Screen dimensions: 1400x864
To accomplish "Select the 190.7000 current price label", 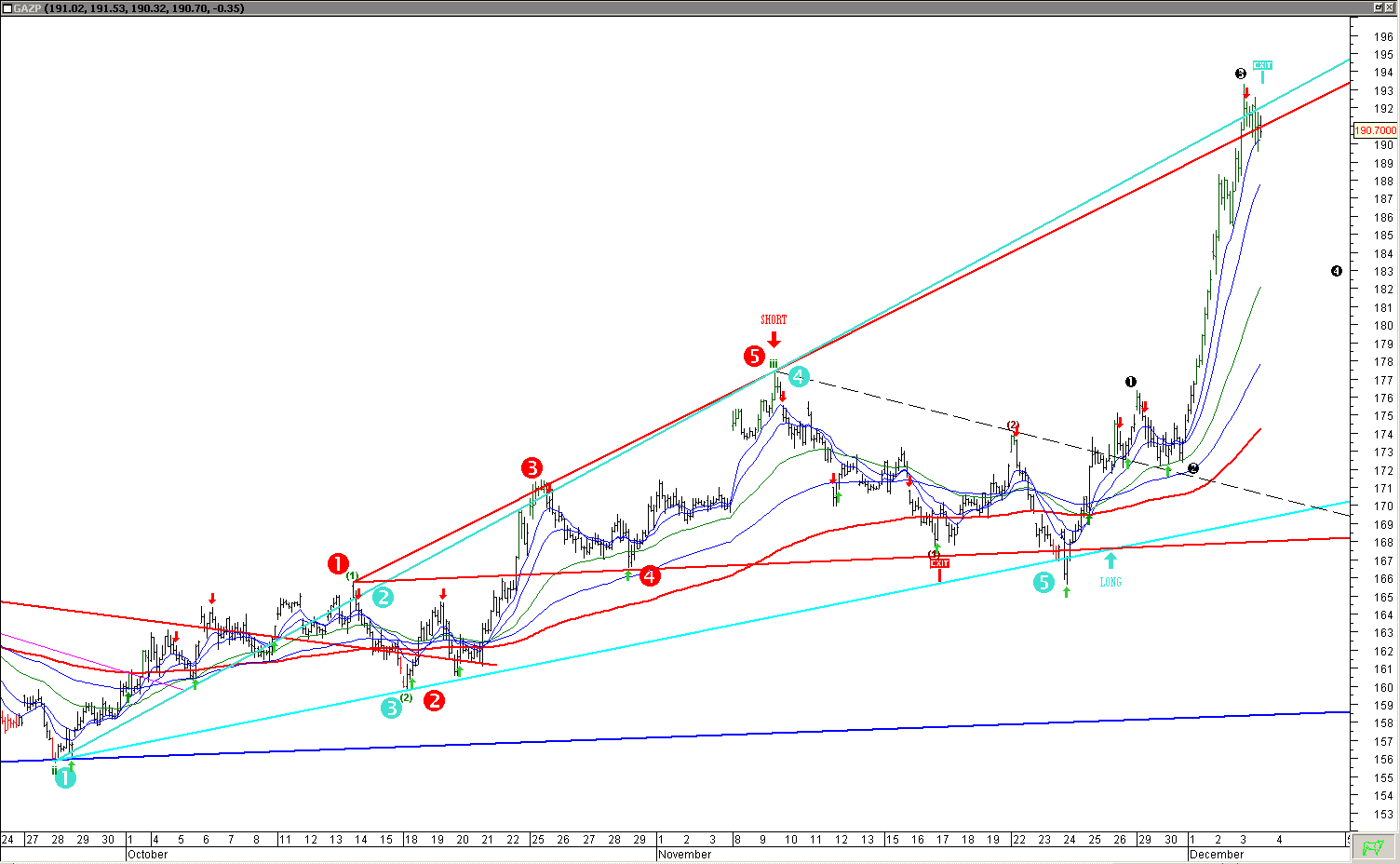I will pos(1375,130).
